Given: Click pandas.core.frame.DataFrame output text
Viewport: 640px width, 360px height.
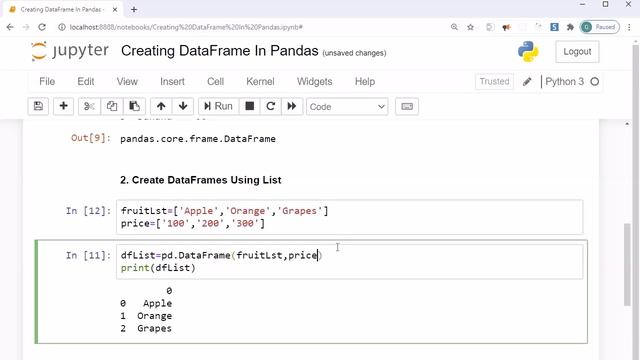Looking at the screenshot, I should coord(198,139).
